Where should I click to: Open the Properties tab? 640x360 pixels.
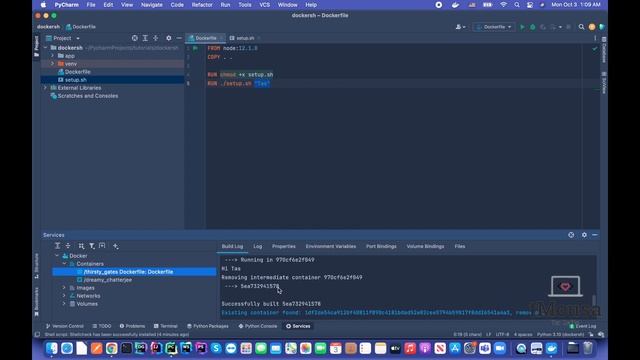[284, 247]
